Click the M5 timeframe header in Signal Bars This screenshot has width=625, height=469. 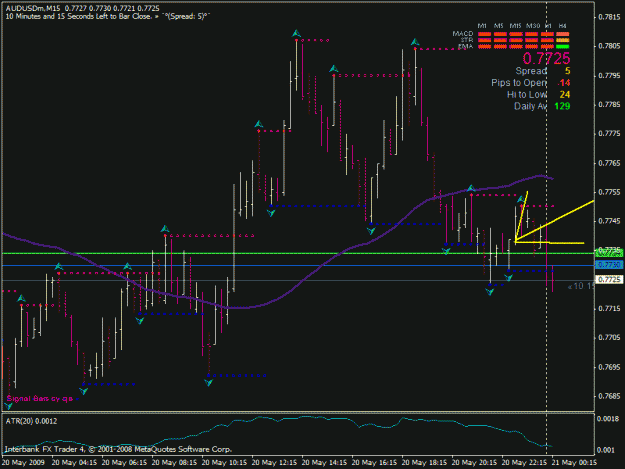pos(499,26)
